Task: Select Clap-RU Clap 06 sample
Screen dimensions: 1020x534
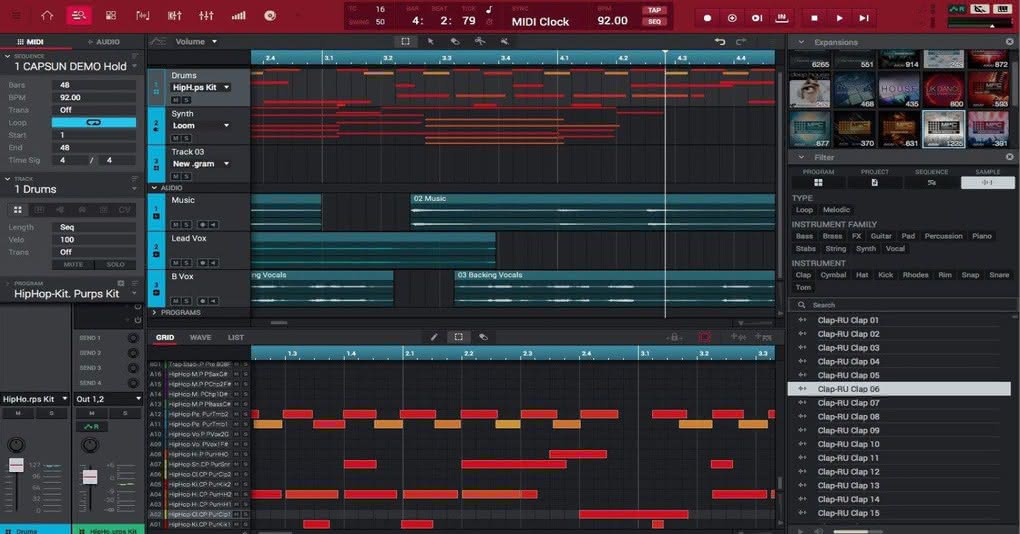Action: (899, 389)
